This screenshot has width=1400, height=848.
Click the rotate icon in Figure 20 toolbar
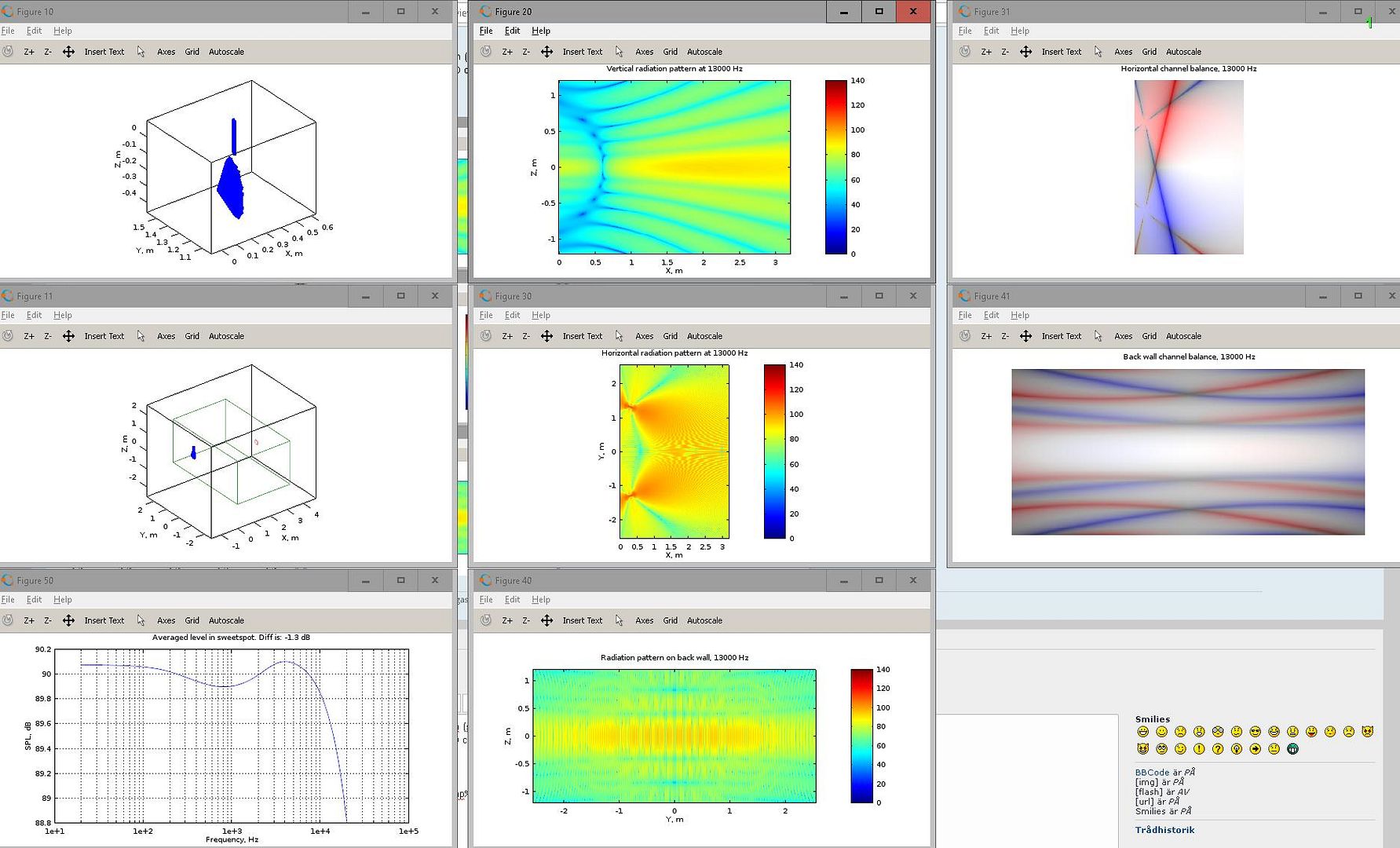pos(486,52)
